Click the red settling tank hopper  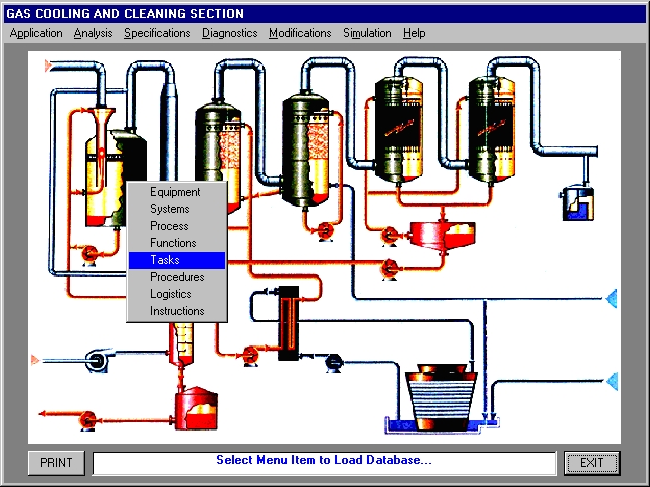[442, 235]
